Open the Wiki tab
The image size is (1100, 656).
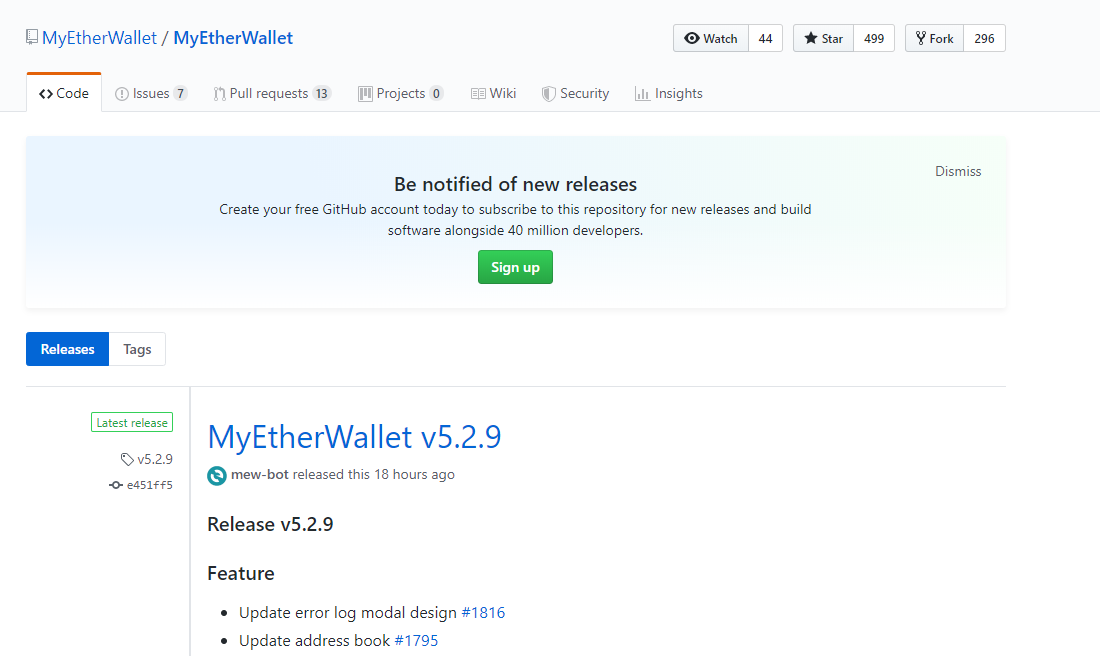pos(494,93)
